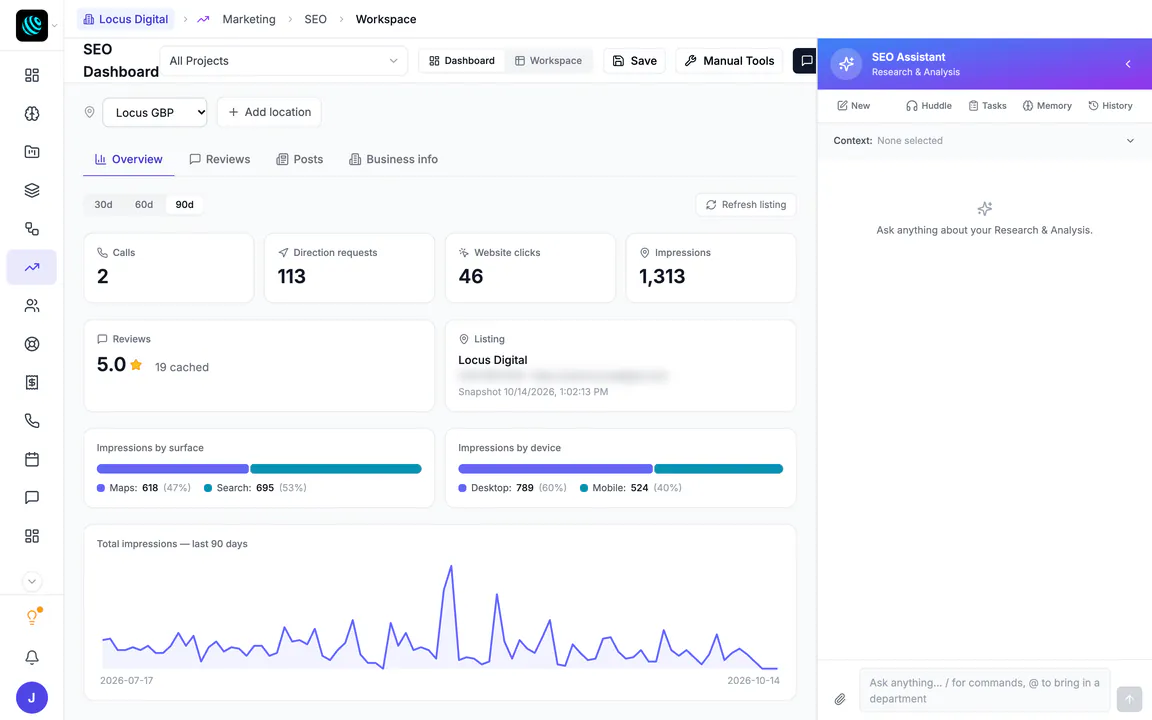Open the folder chart sidebar icon
This screenshot has height=720, width=1152.
32,152
